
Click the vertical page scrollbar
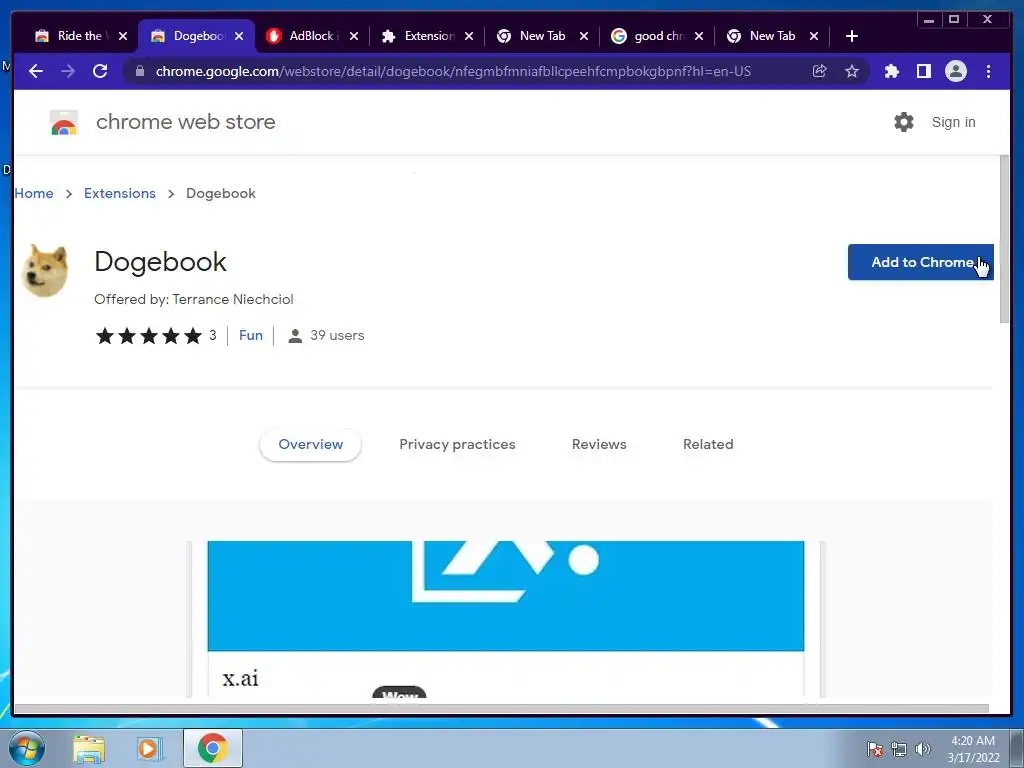coord(1004,238)
